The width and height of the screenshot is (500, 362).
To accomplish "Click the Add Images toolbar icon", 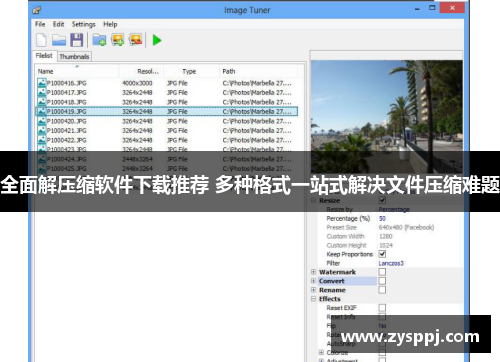I will 118,40.
